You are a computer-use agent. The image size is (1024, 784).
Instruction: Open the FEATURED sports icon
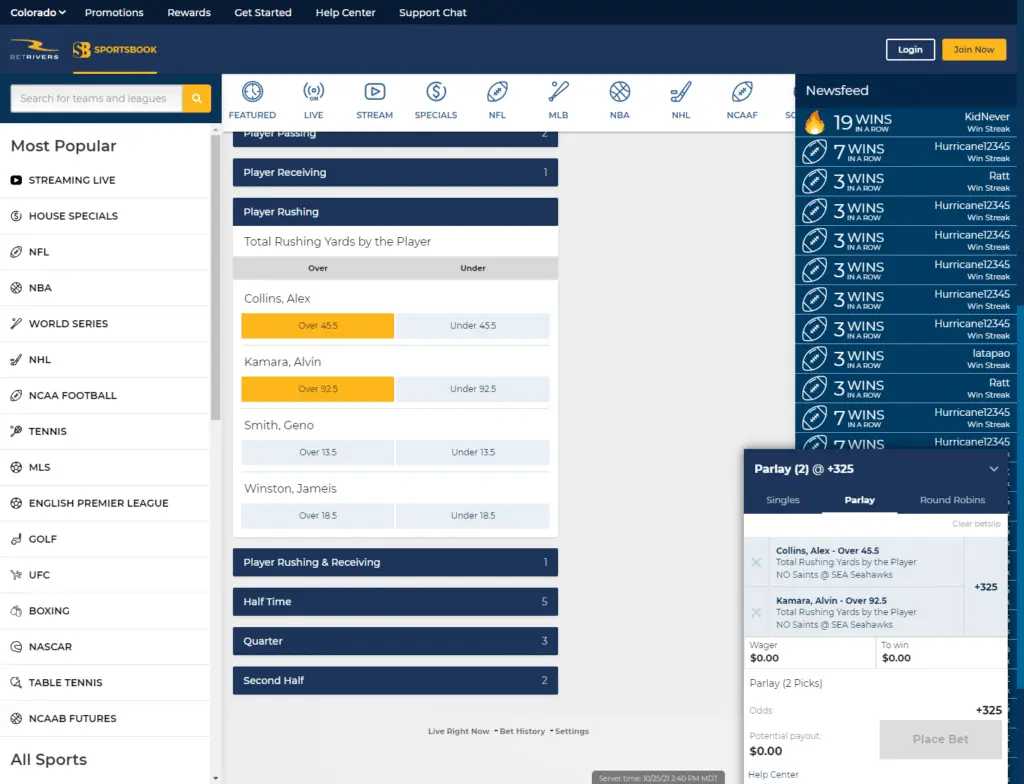(252, 92)
